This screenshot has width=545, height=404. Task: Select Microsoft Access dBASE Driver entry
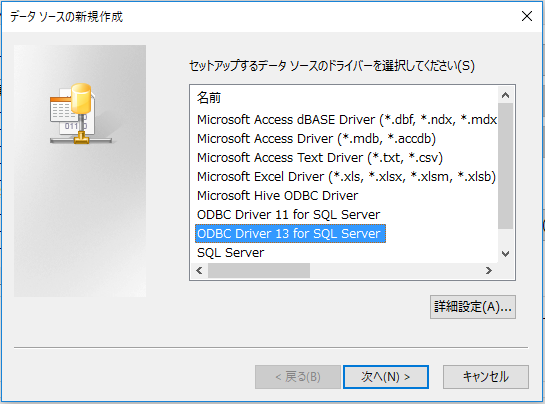tap(347, 120)
